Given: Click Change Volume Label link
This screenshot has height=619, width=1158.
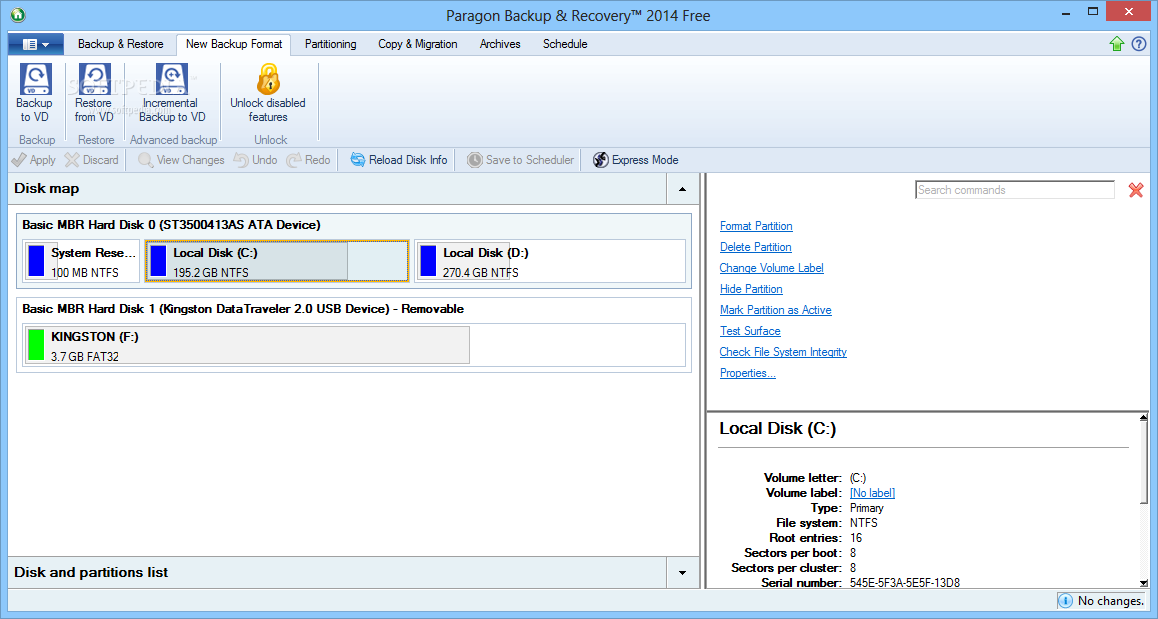Looking at the screenshot, I should pyautogui.click(x=772, y=268).
